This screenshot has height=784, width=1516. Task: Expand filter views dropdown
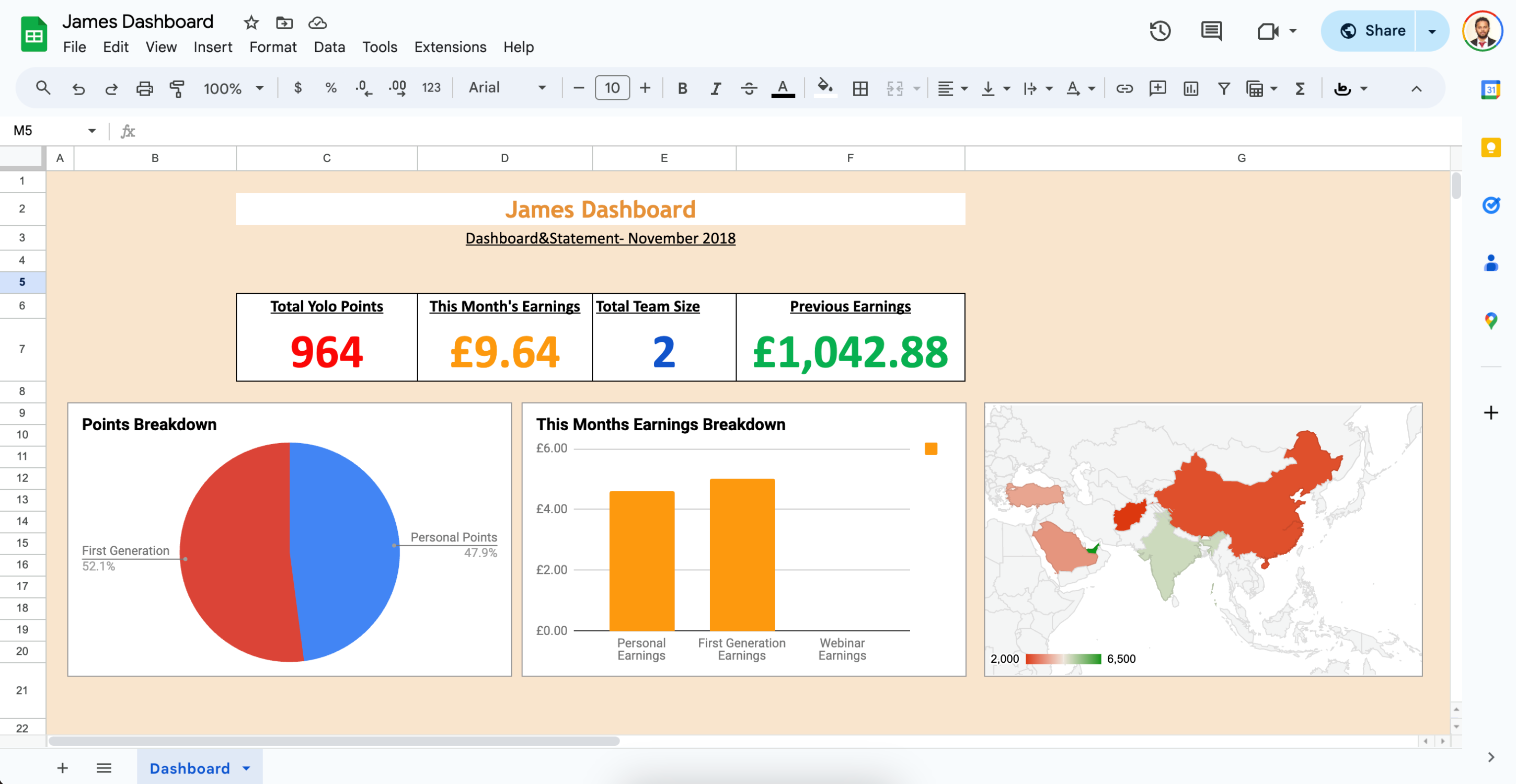point(1274,88)
